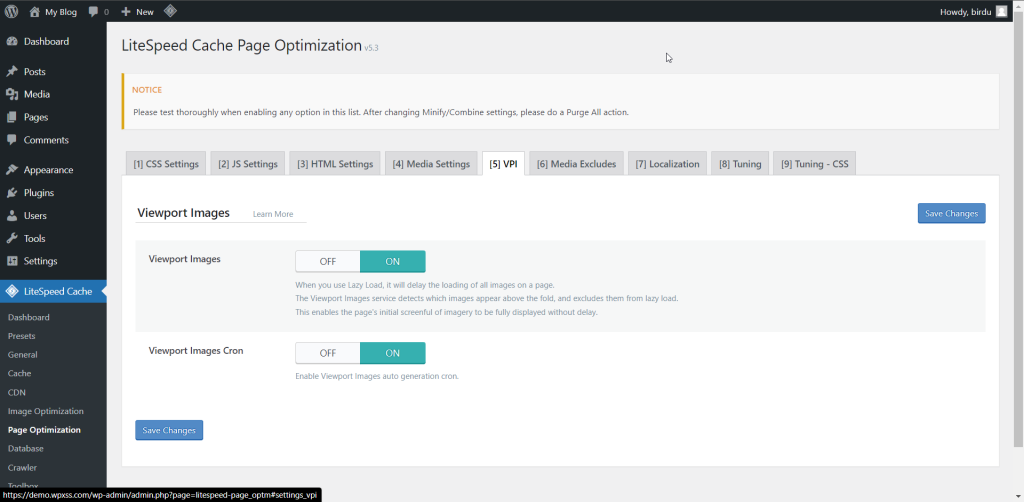Switch to the [6] Media Excludes tab
The image size is (1024, 502).
pyautogui.click(x=577, y=164)
